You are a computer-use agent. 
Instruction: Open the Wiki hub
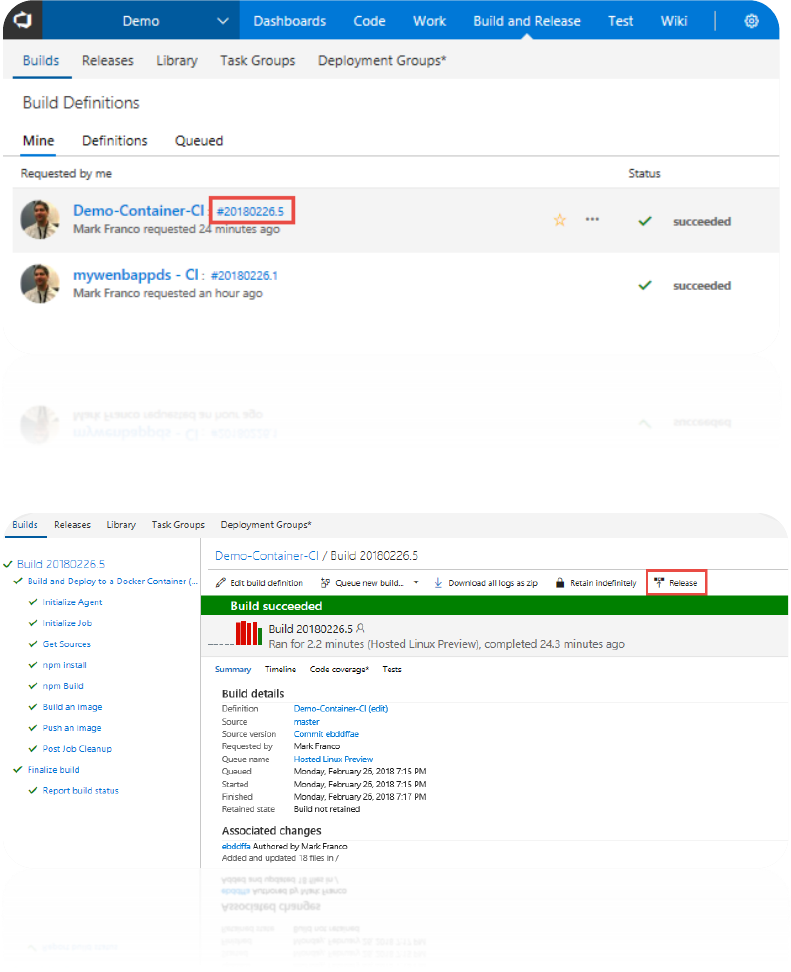[674, 21]
